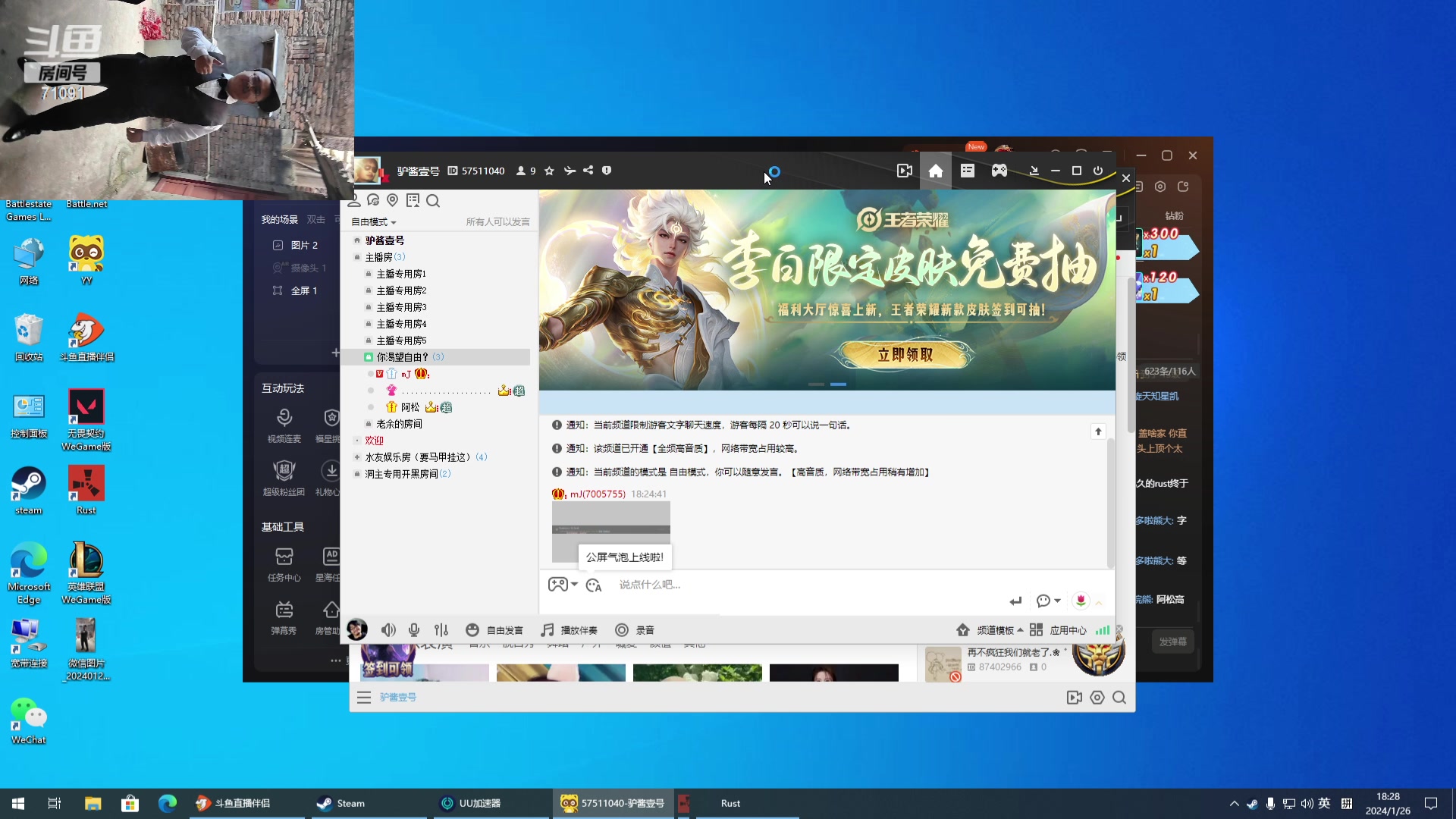Open the channel search magnifier icon
The image size is (1456, 819).
tap(433, 201)
